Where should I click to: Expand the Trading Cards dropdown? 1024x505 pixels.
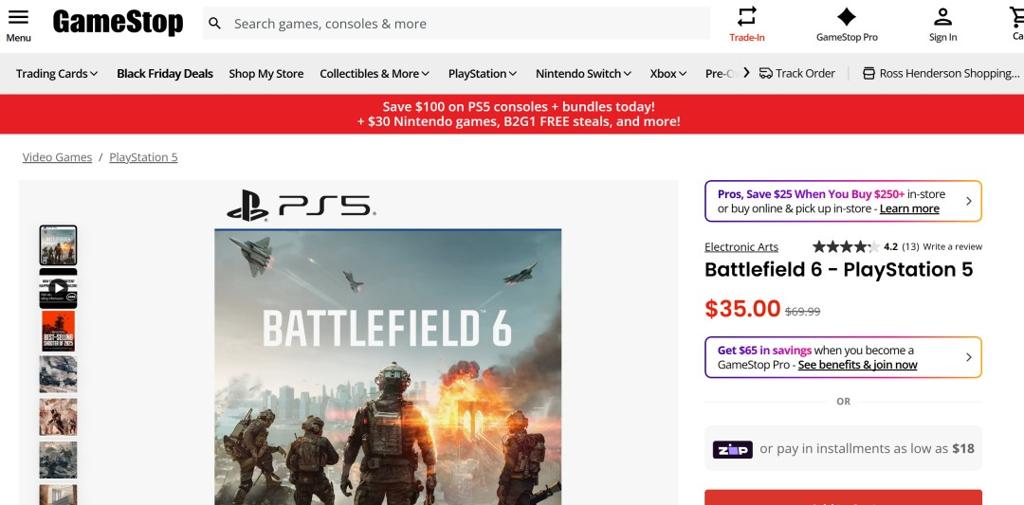(57, 73)
